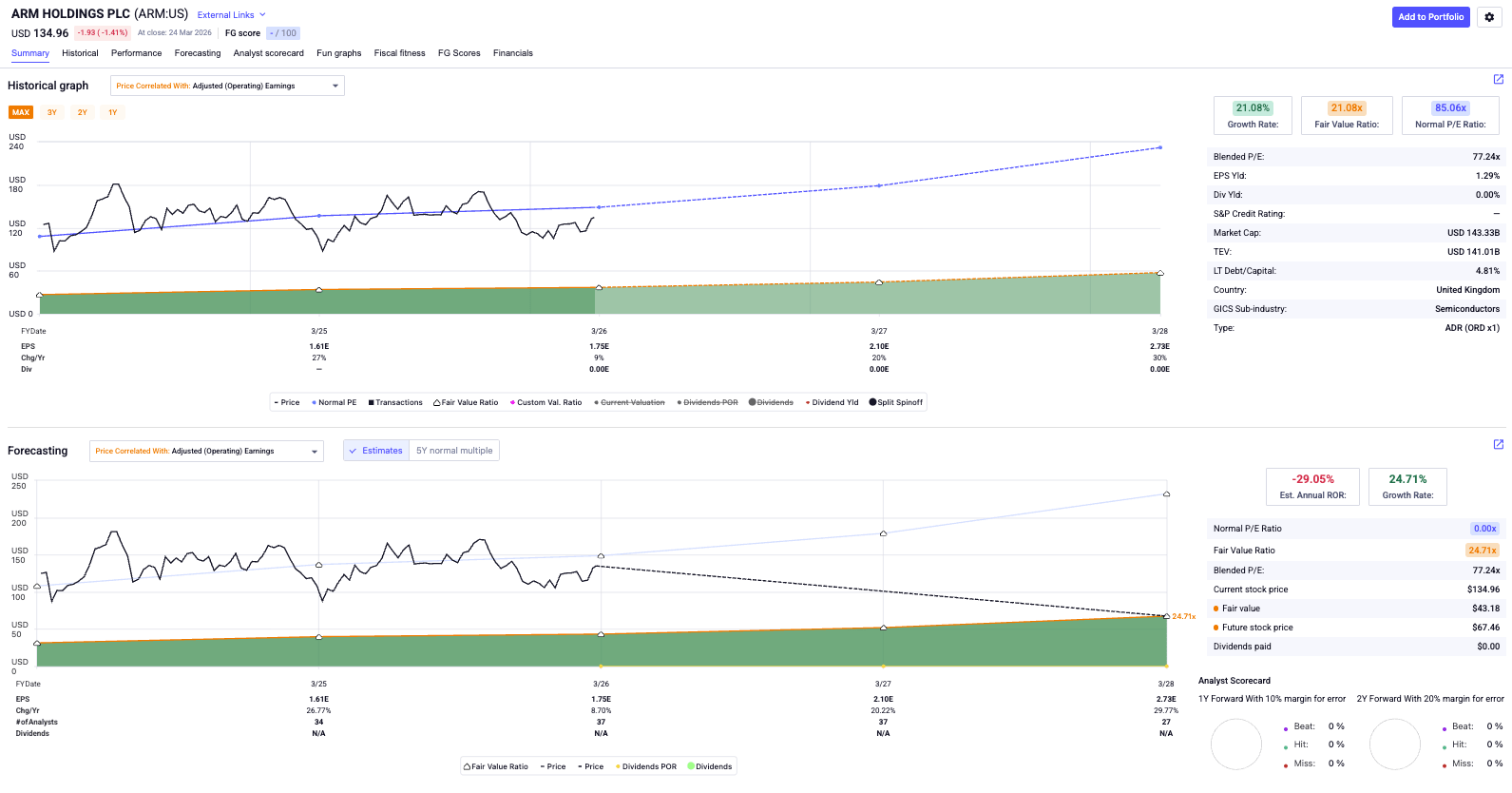Image resolution: width=1512 pixels, height=793 pixels.
Task: Open the FG Scores tab
Action: [459, 53]
